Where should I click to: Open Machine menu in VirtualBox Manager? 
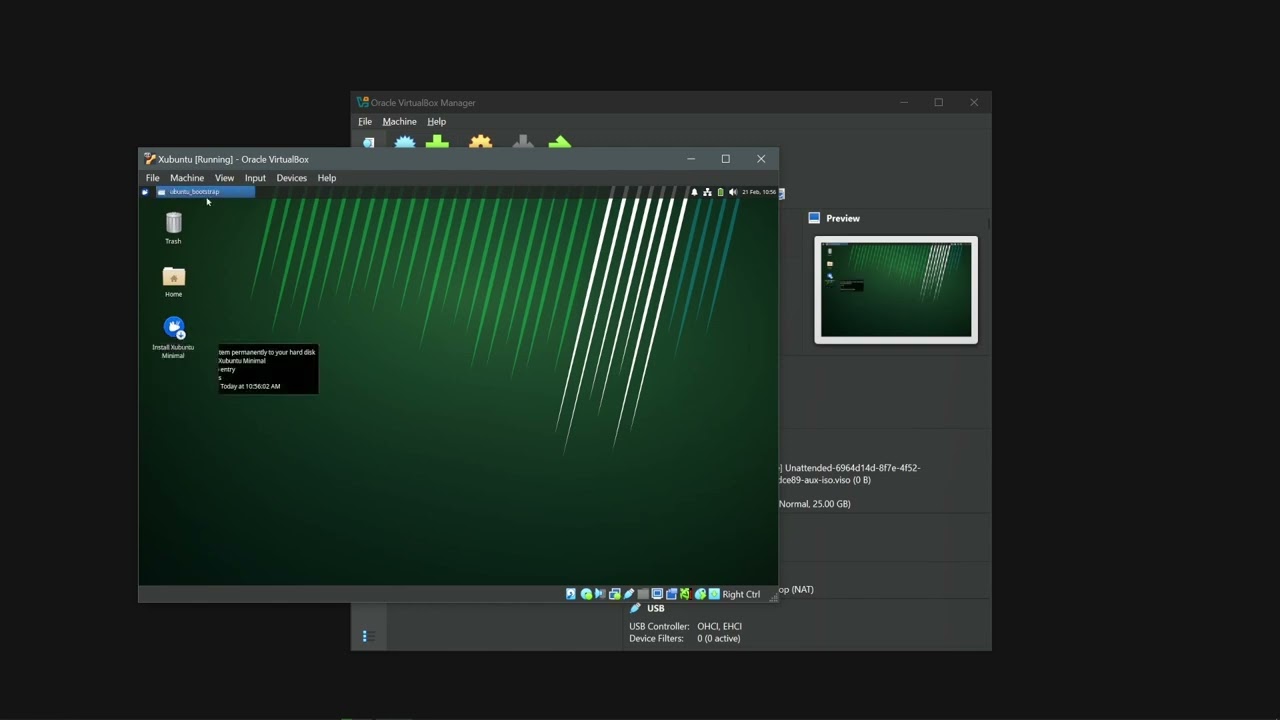tap(399, 122)
